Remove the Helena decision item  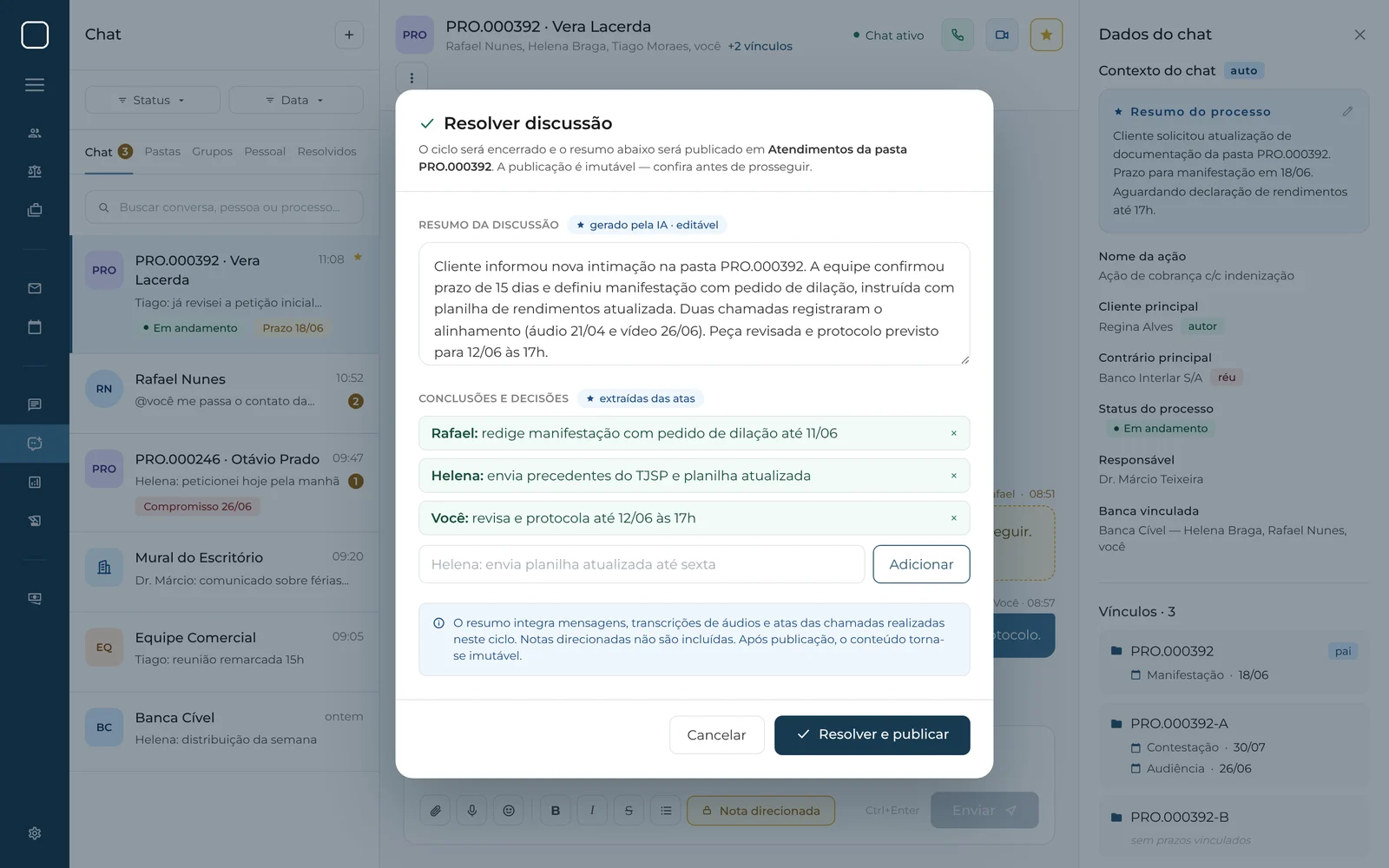pos(953,476)
